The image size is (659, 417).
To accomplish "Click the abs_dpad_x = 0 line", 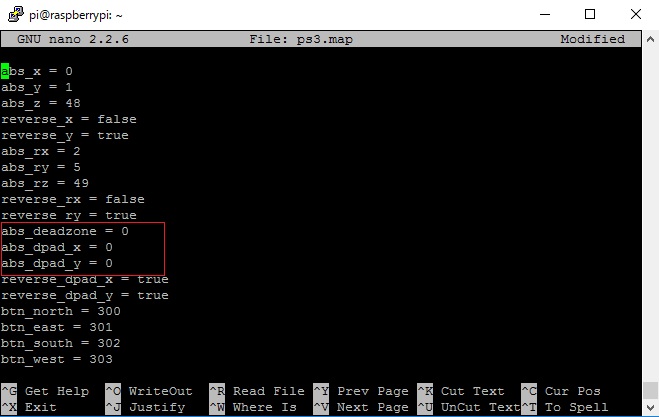I will tap(57, 247).
